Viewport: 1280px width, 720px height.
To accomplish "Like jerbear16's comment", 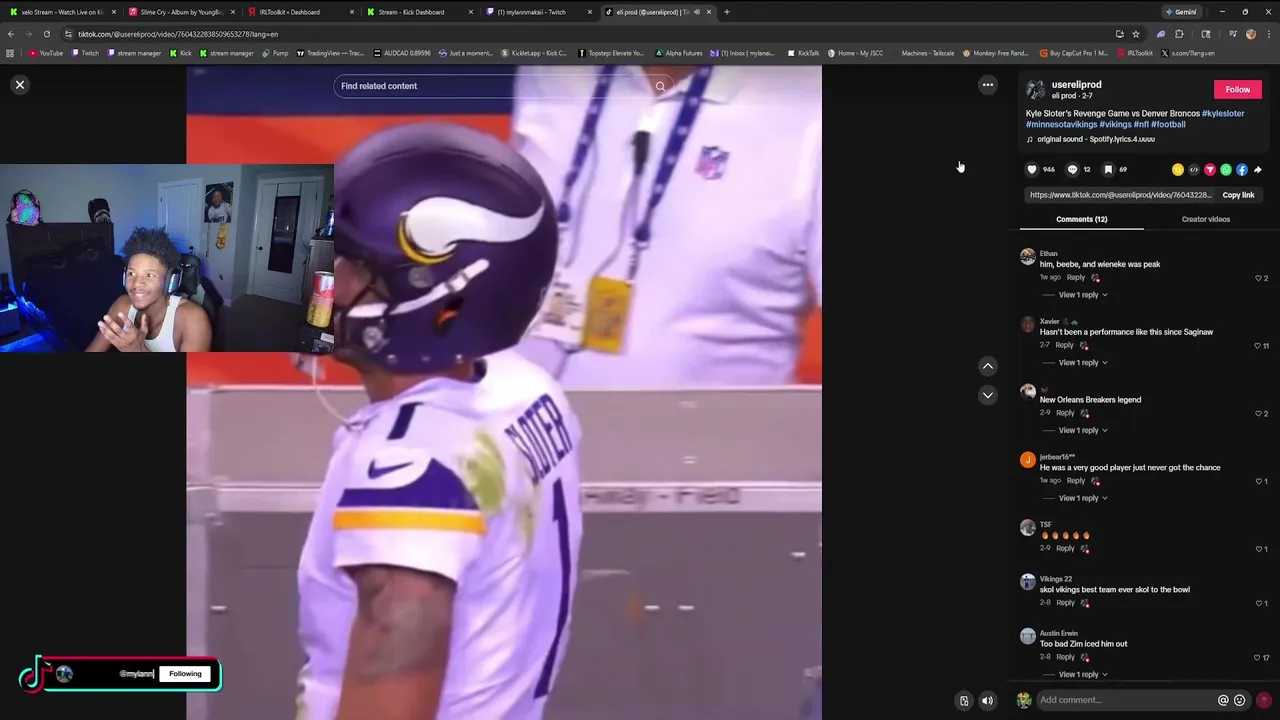I will 1258,481.
